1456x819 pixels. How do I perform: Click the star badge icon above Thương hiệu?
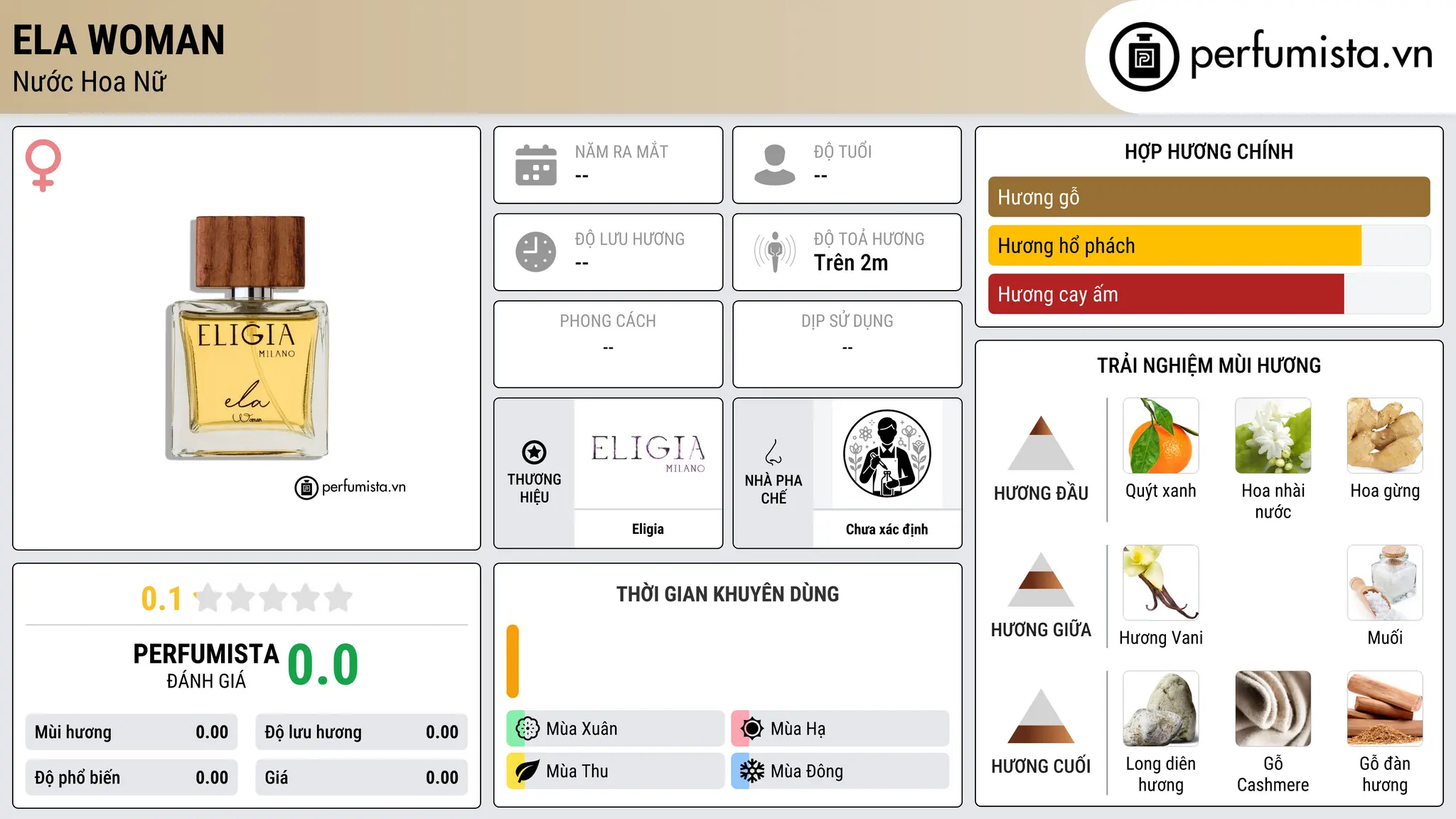[x=534, y=452]
